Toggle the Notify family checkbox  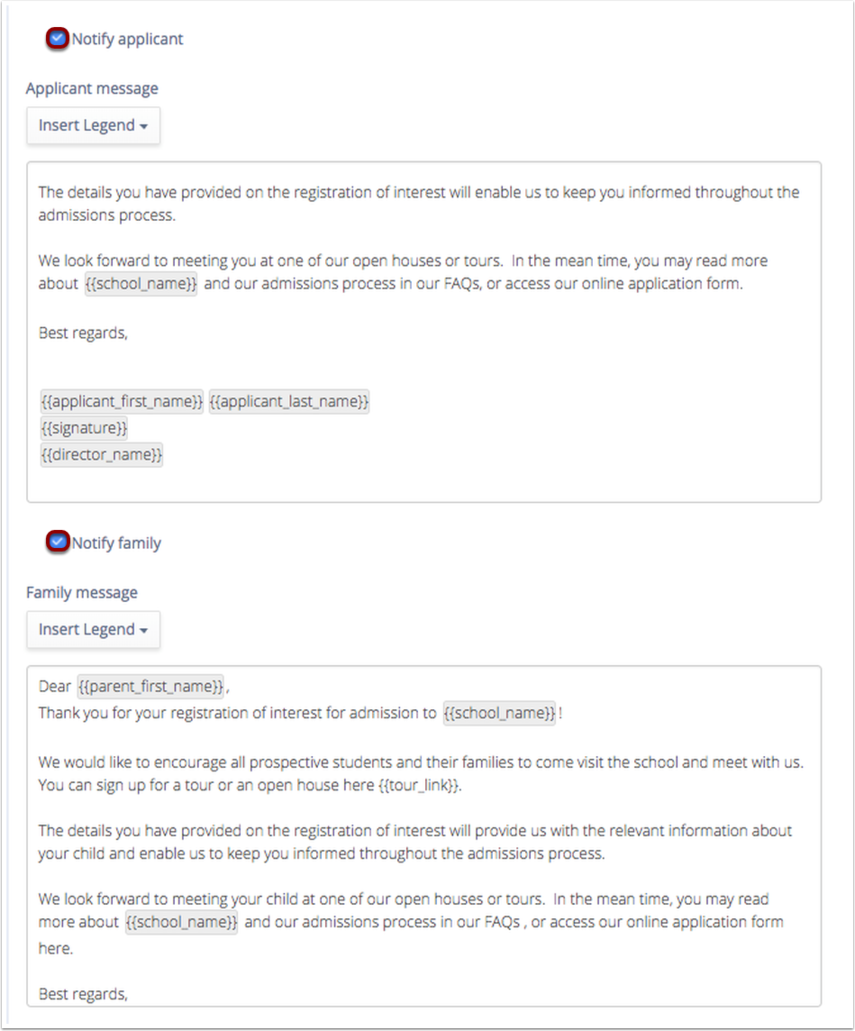58,542
